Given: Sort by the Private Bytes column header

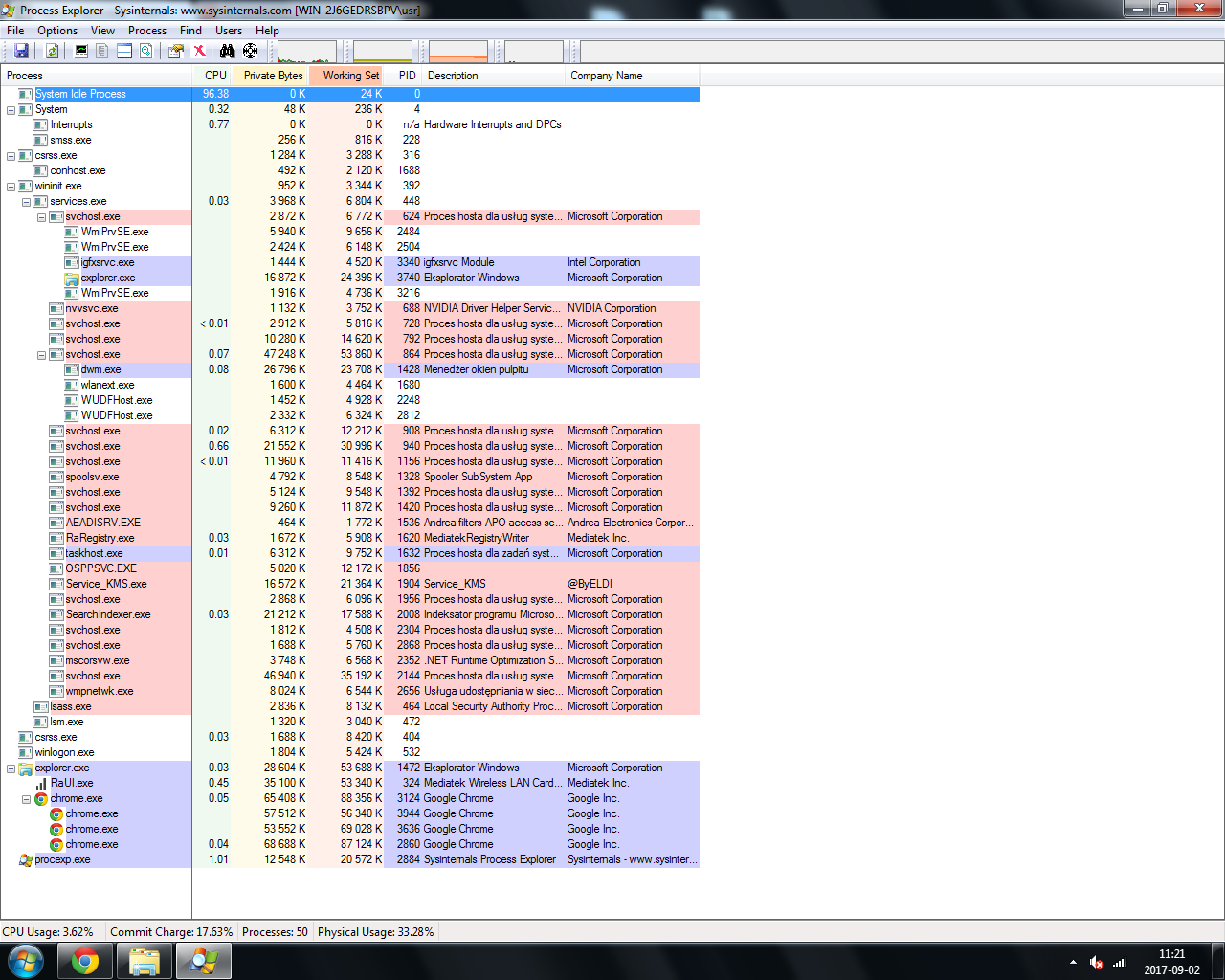Looking at the screenshot, I should coord(269,76).
